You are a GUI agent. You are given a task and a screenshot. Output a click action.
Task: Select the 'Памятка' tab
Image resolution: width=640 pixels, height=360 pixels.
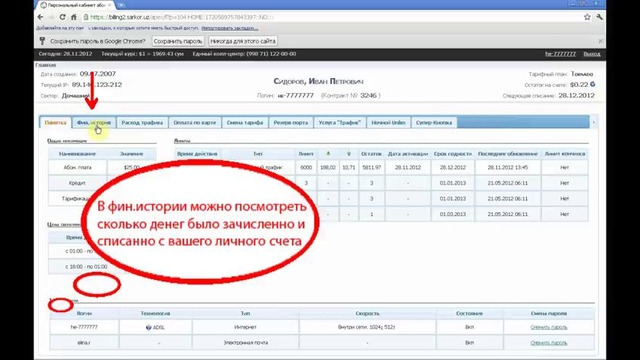pos(56,122)
